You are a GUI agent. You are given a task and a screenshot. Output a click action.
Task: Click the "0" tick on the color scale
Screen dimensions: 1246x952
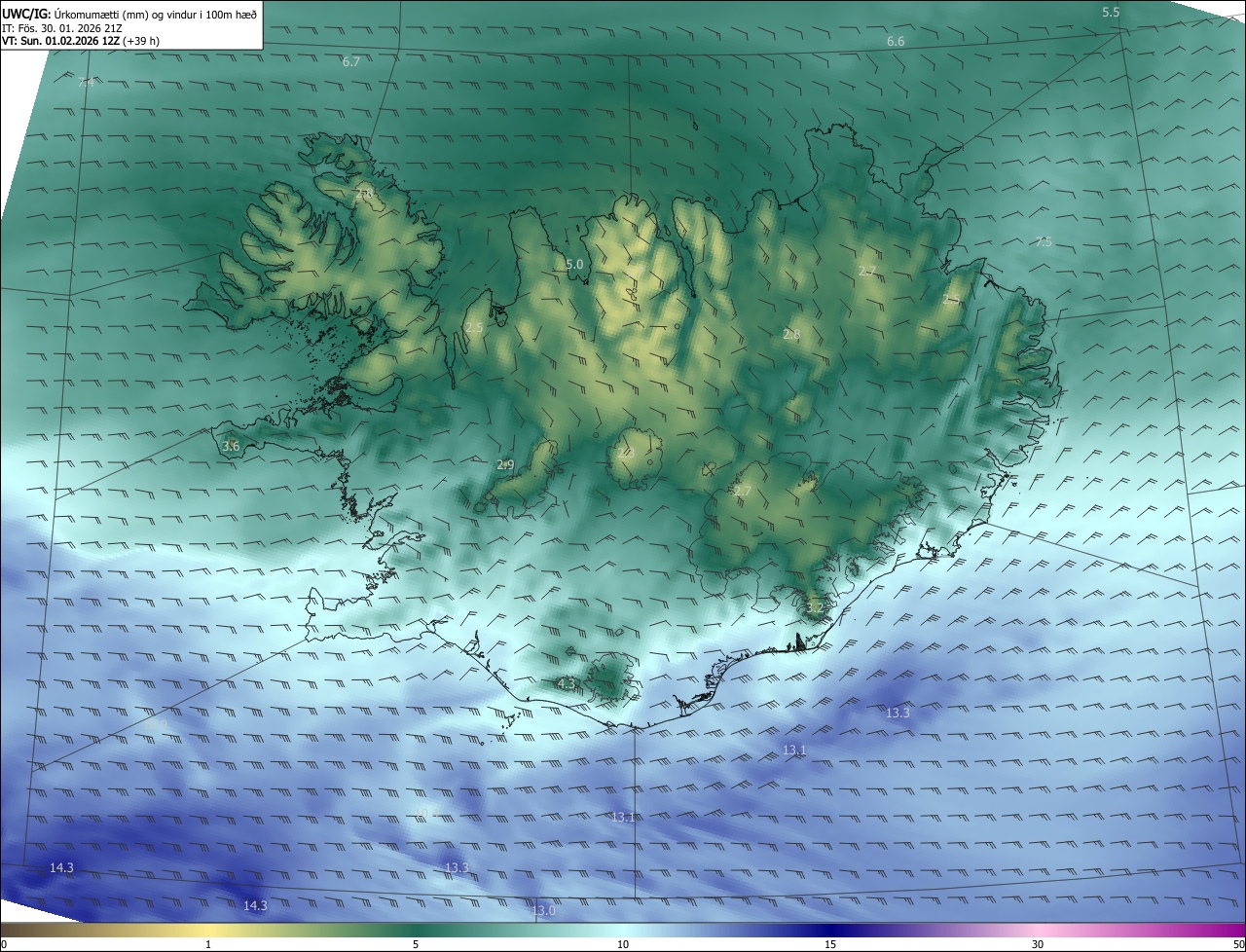4,944
